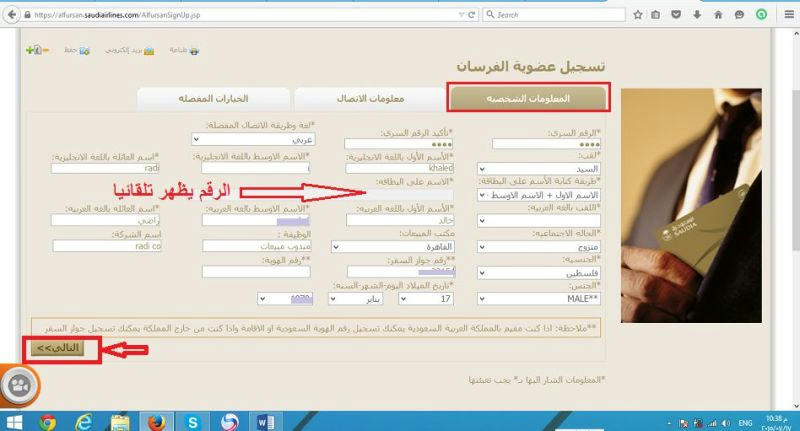Open the Firefox hamburger menu
Screen dimensions: 800x431
788,15
